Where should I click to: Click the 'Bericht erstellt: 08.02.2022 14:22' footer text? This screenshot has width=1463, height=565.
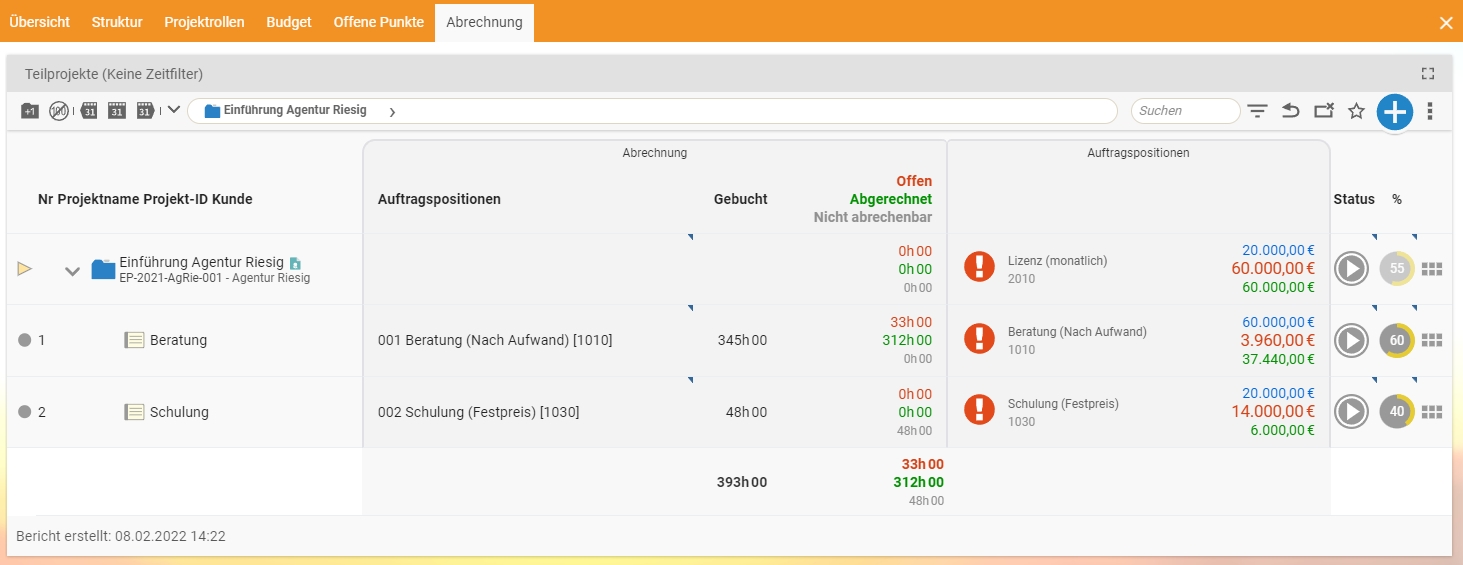[x=121, y=536]
